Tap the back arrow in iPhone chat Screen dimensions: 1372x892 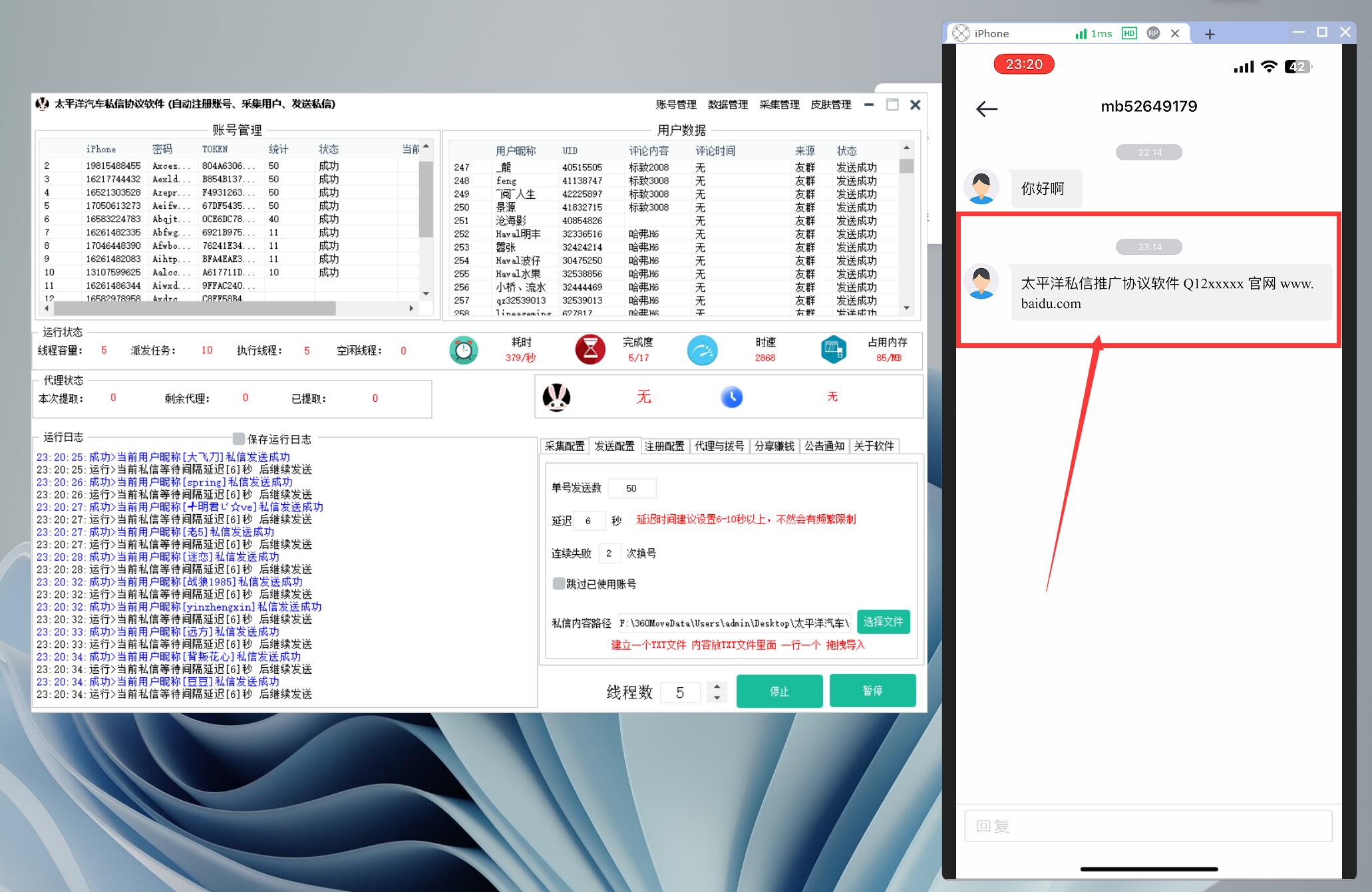pyautogui.click(x=986, y=108)
